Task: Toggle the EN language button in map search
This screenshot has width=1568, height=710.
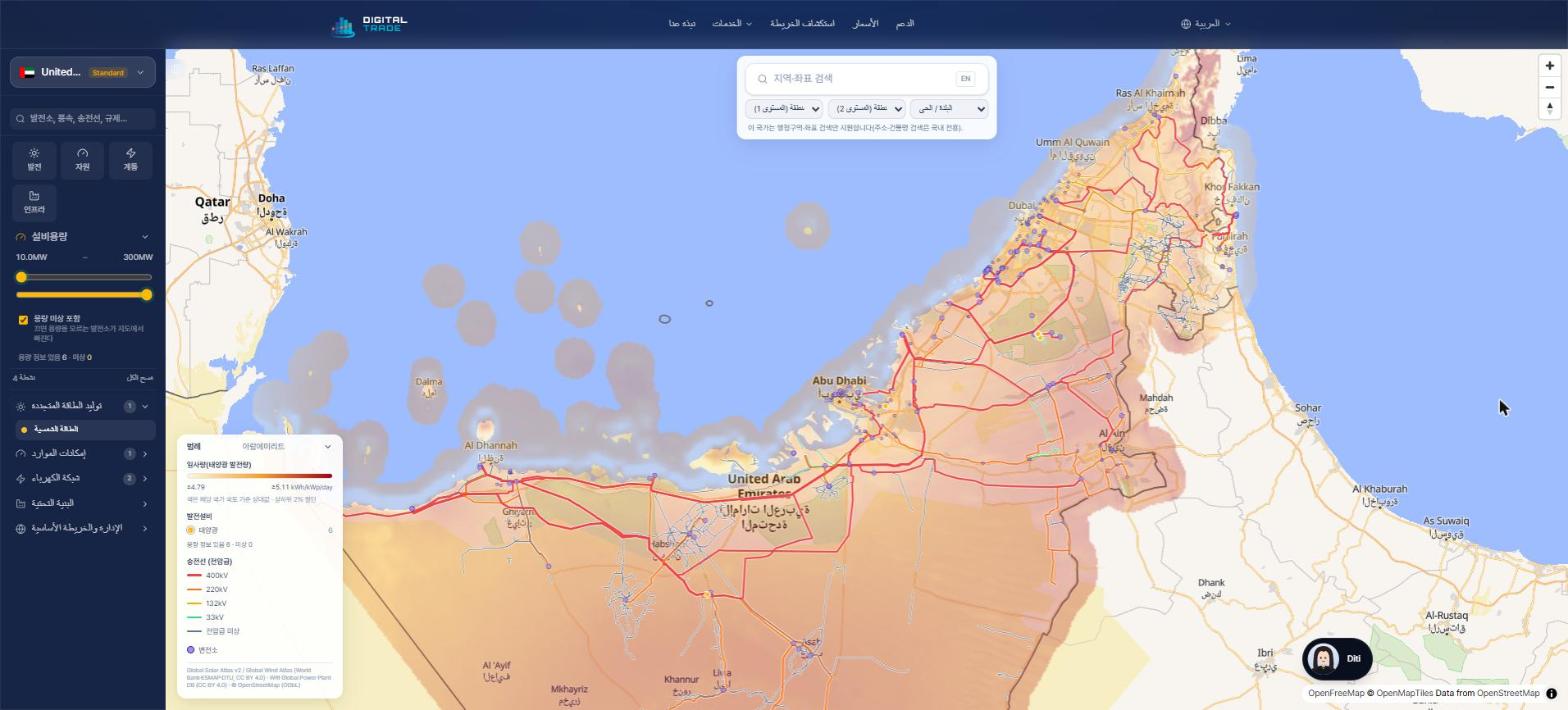Action: (x=965, y=78)
